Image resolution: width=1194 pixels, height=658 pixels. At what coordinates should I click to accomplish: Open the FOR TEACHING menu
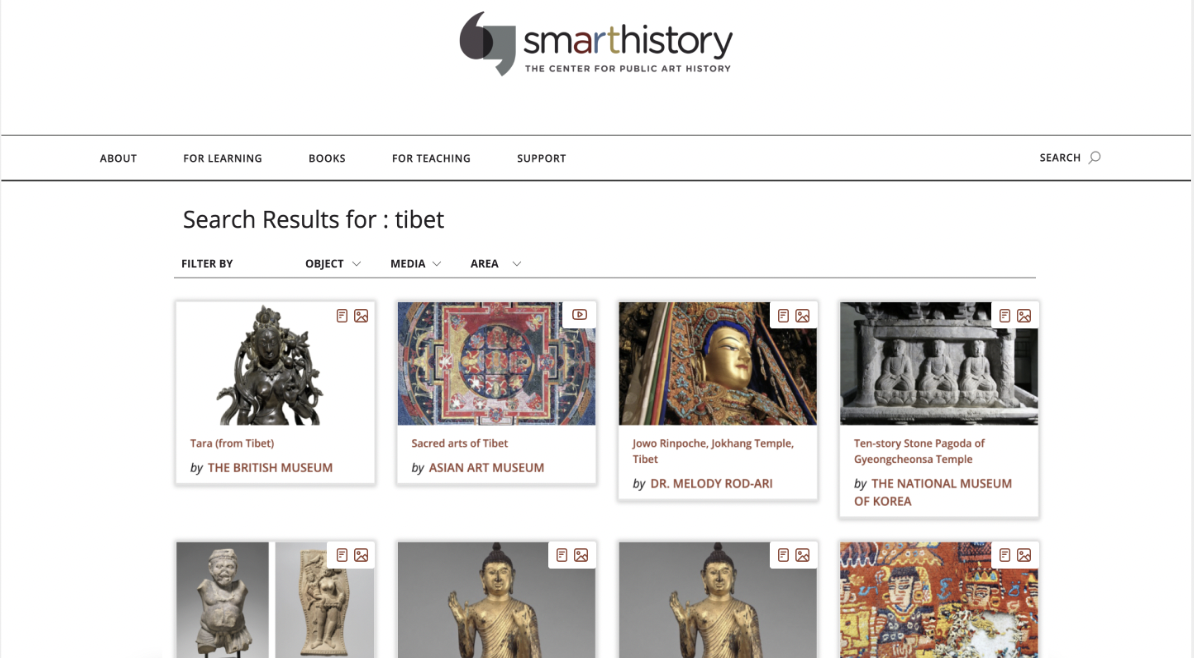coord(431,158)
